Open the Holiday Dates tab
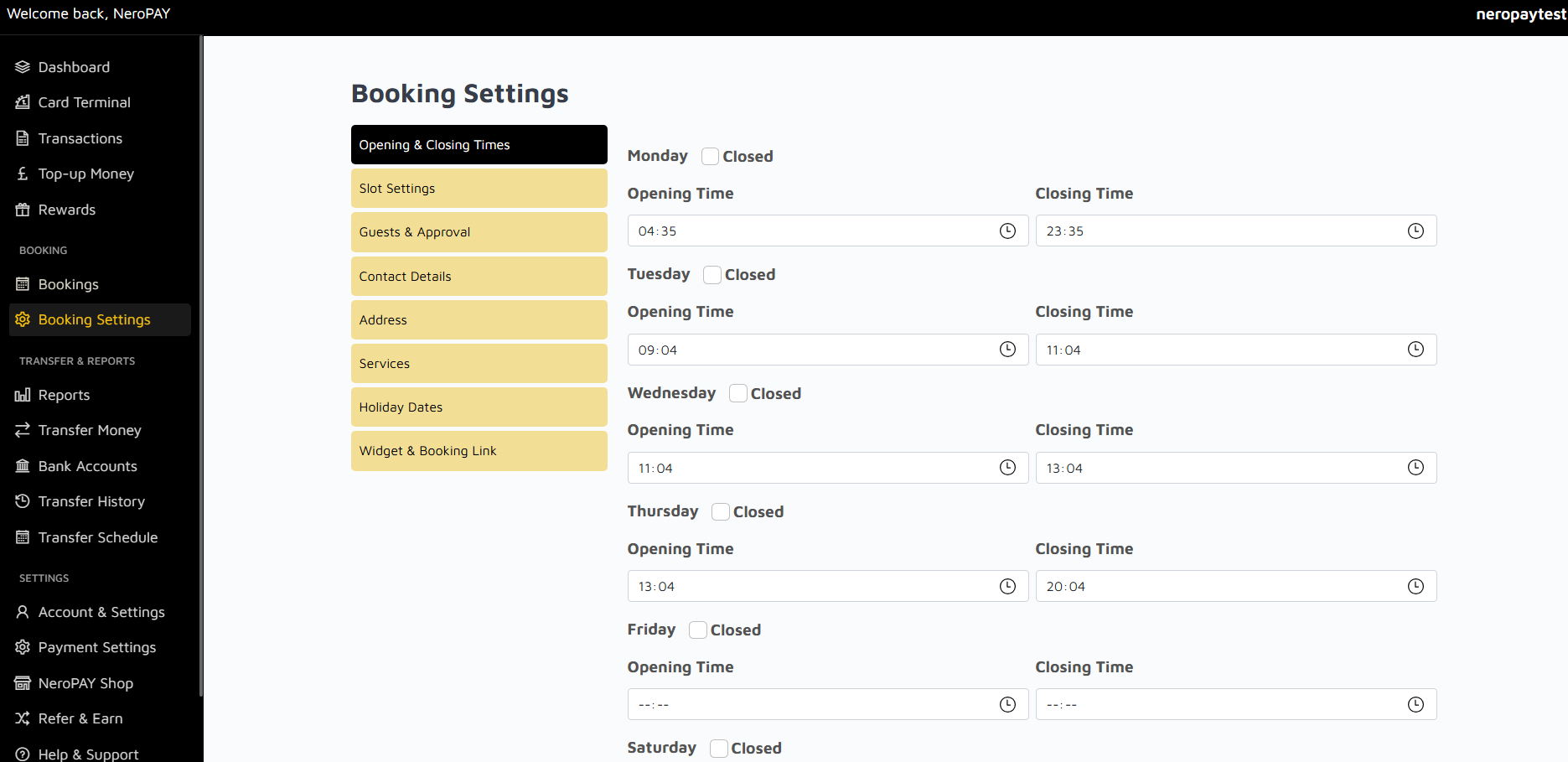This screenshot has height=762, width=1568. (479, 407)
